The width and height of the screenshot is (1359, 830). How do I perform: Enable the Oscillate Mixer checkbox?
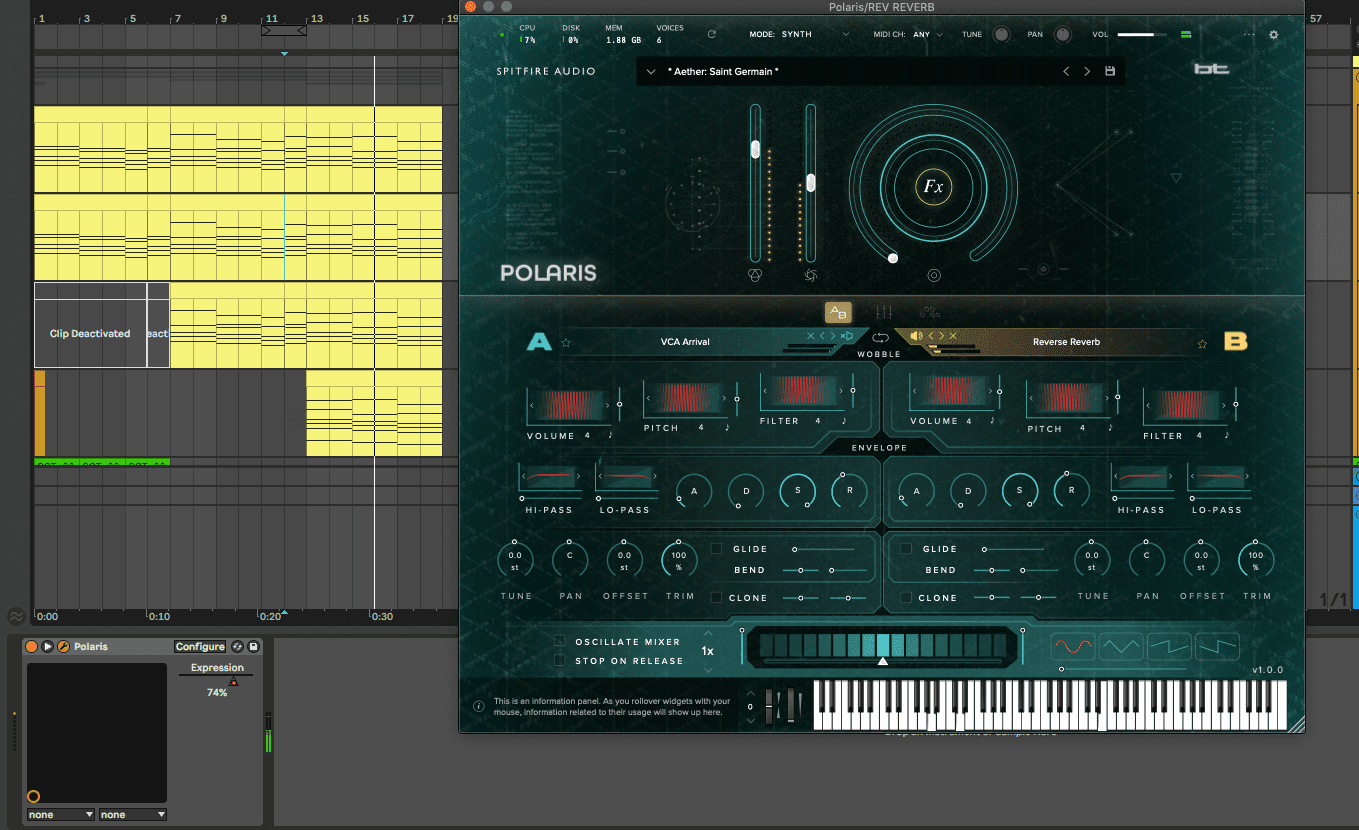[x=559, y=642]
